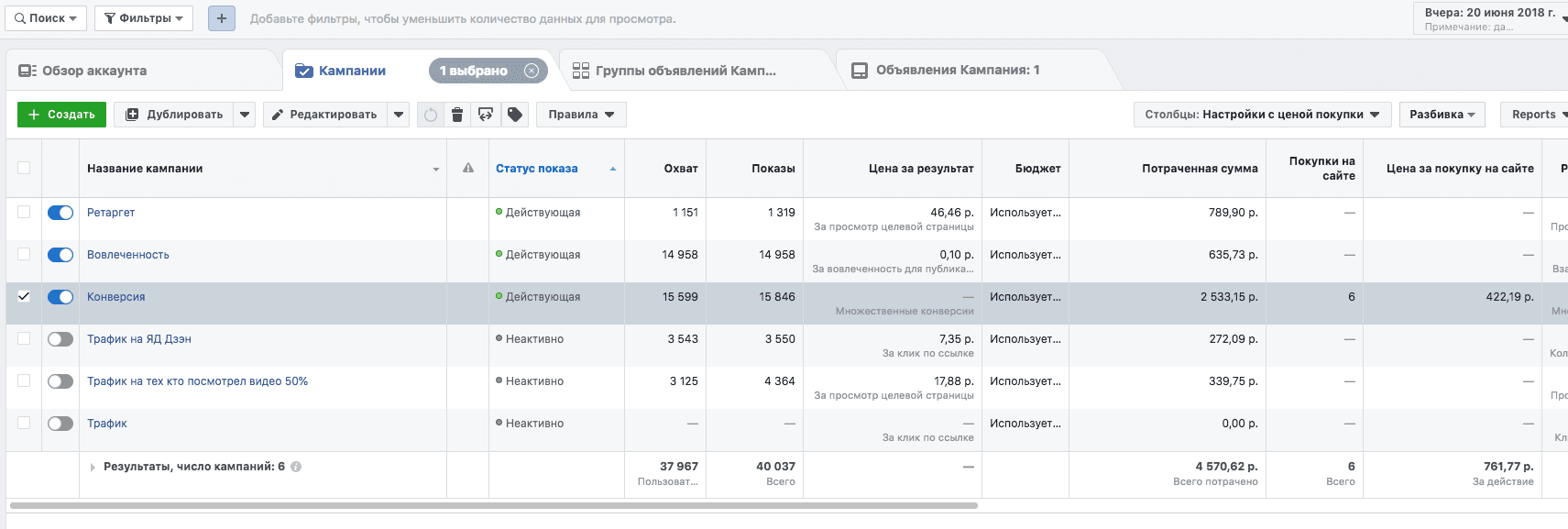
Task: Tick the select-all checkbox in header
Action: (24, 168)
